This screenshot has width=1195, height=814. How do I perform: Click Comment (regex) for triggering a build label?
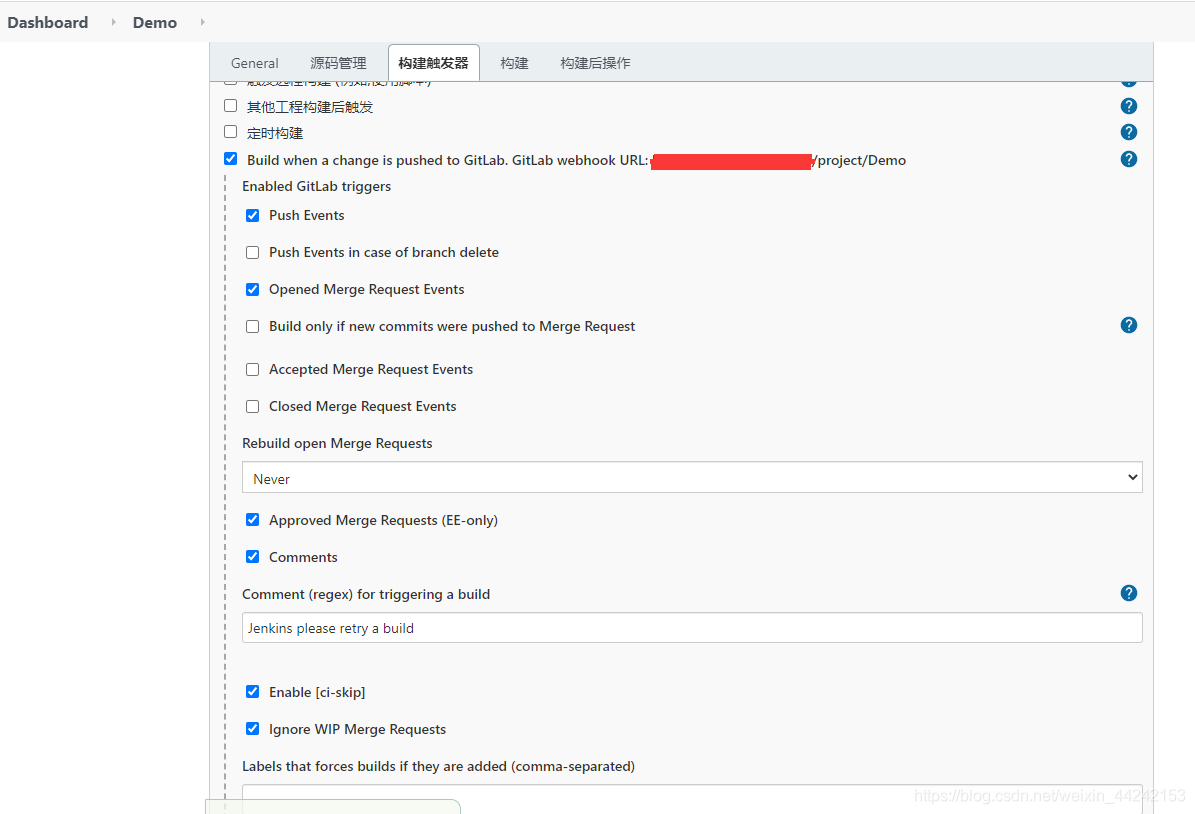pyautogui.click(x=366, y=594)
